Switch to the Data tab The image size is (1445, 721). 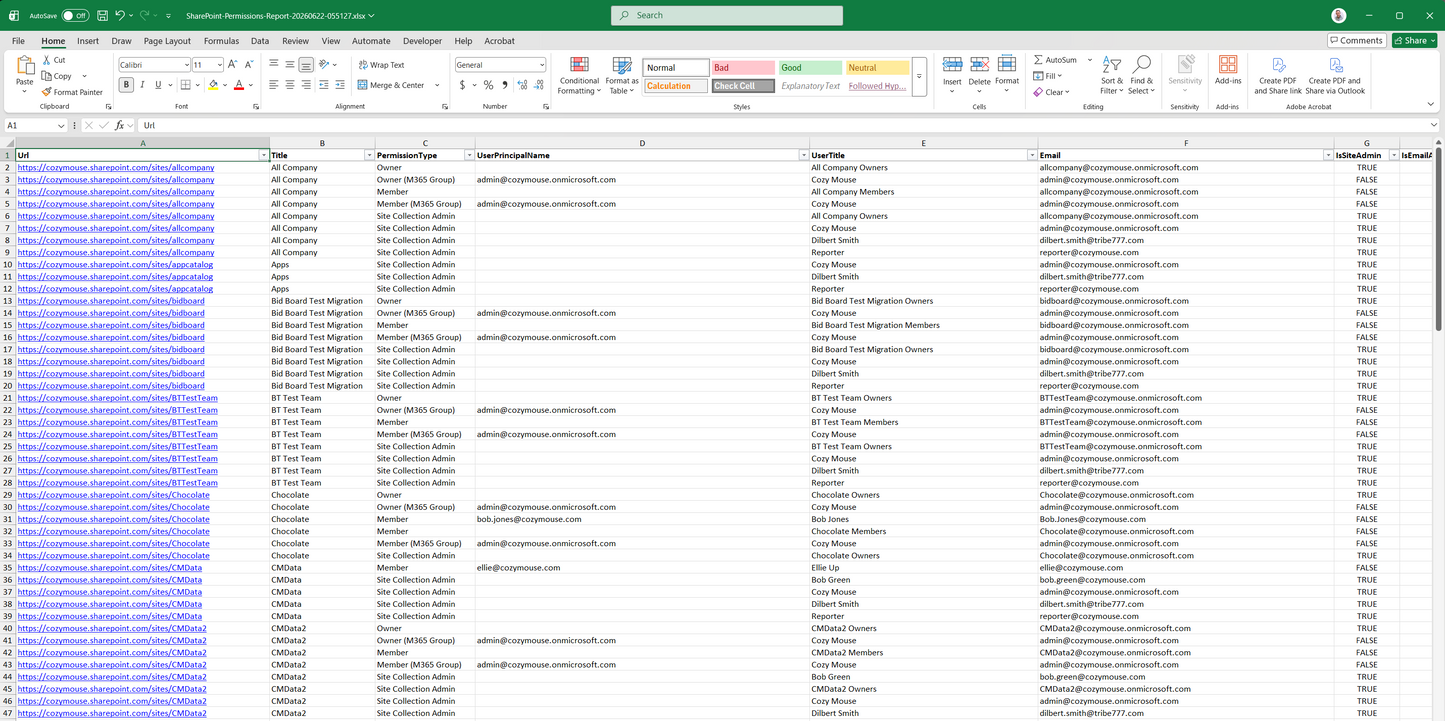260,41
